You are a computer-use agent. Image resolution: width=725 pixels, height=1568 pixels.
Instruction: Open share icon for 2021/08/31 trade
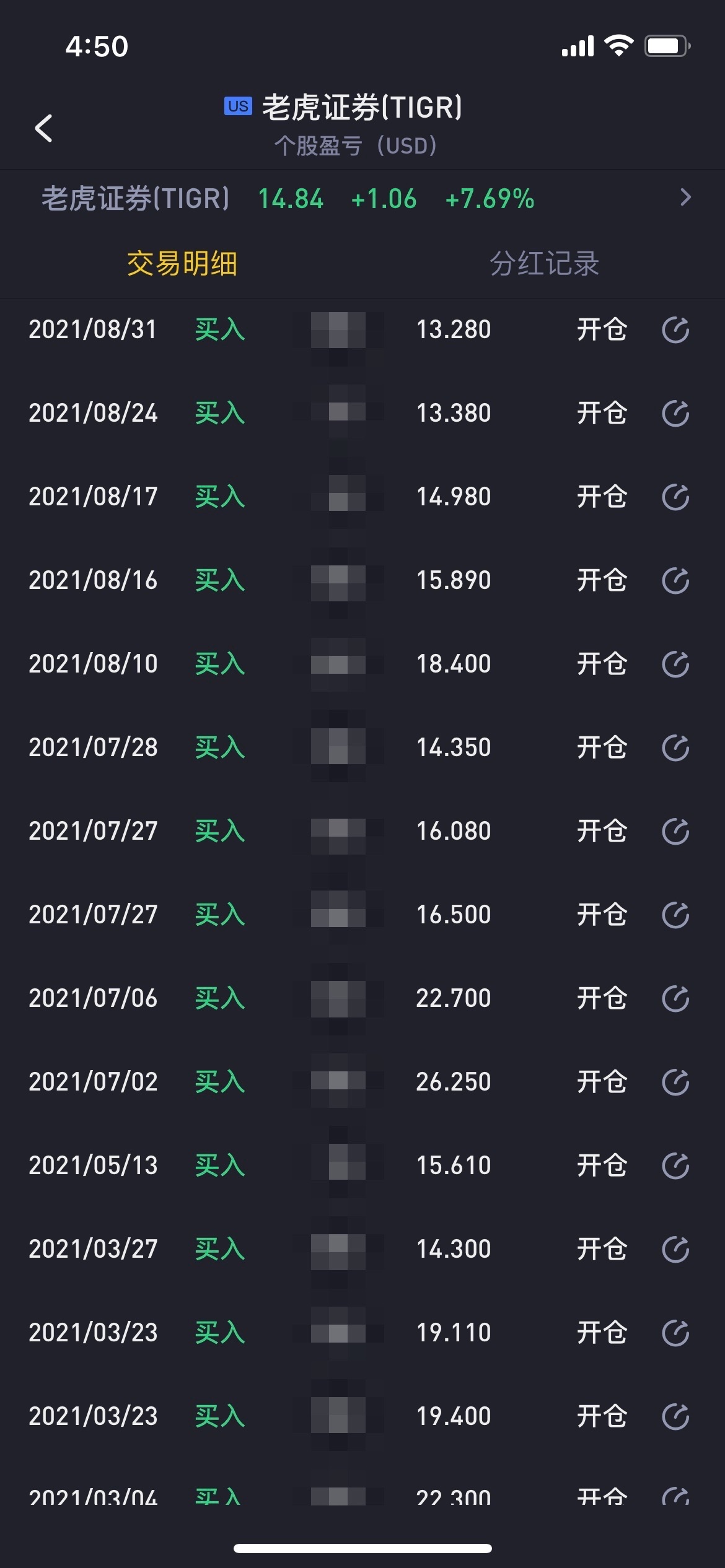pyautogui.click(x=675, y=329)
